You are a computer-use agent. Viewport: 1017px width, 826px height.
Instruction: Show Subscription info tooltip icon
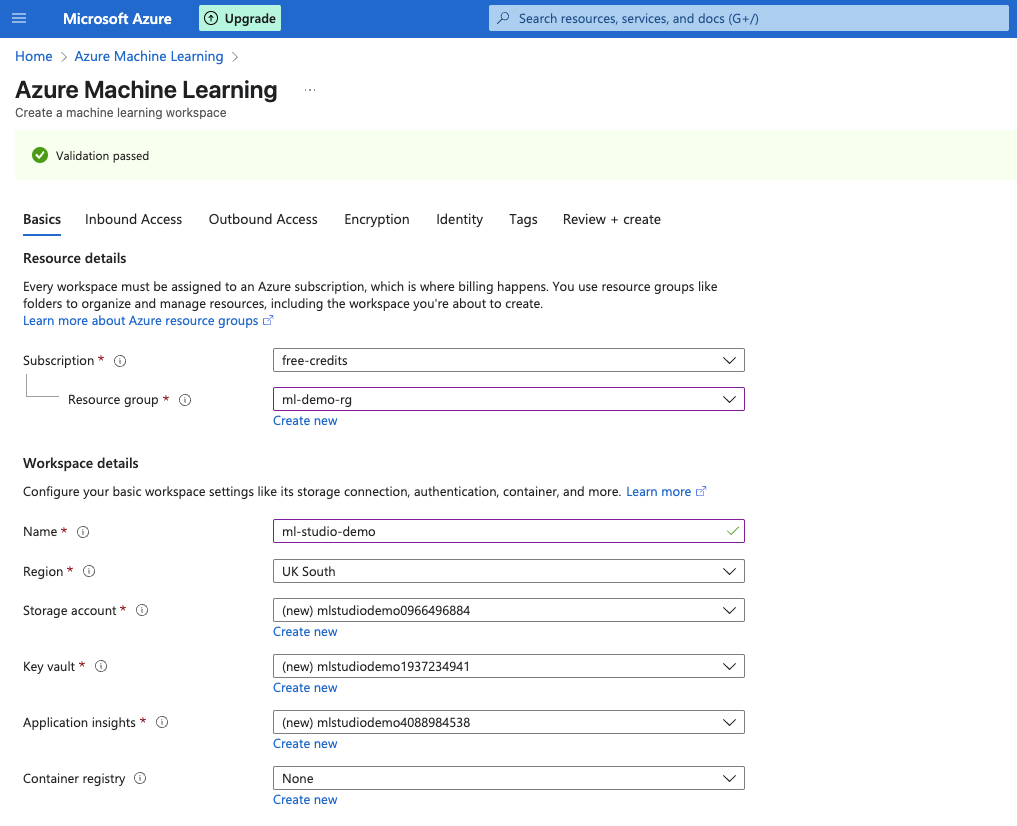120,361
